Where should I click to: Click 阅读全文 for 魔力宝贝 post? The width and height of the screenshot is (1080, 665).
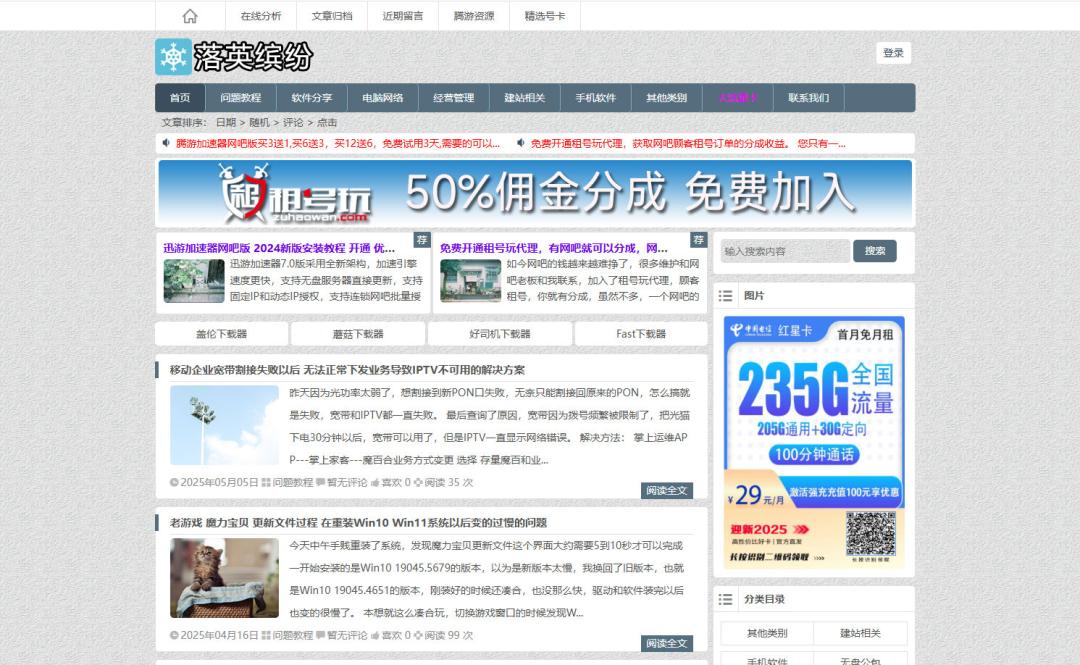pos(667,644)
